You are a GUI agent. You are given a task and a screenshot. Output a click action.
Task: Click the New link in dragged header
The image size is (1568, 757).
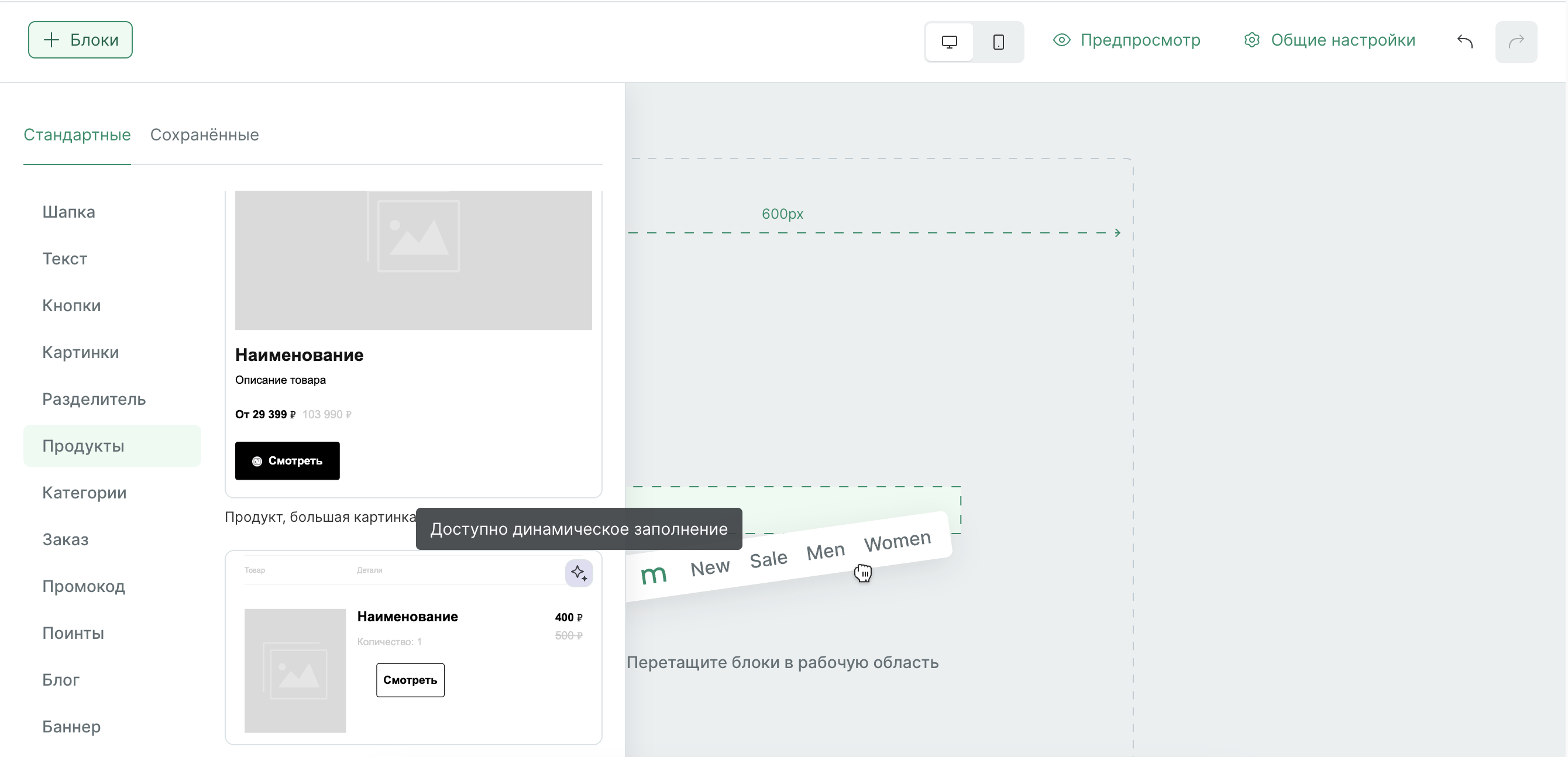(710, 569)
